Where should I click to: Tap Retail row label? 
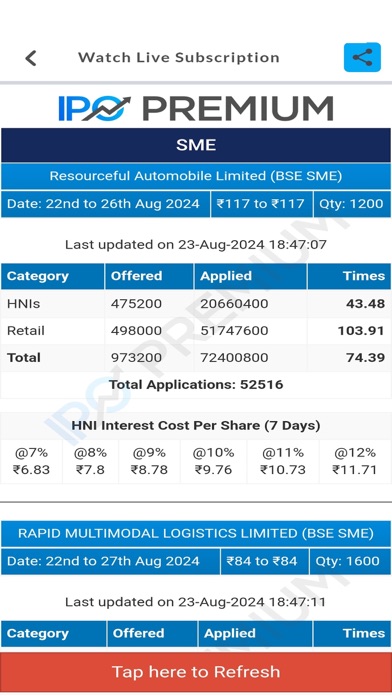point(26,331)
